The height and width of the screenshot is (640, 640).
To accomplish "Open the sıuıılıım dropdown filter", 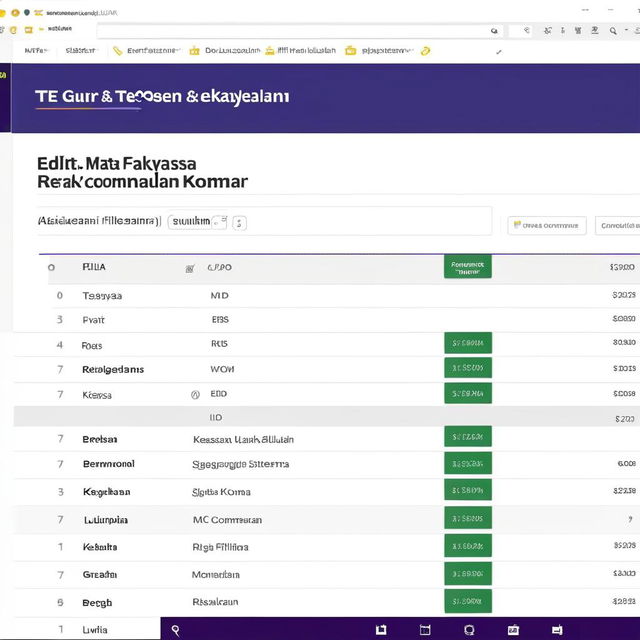I will 197,222.
